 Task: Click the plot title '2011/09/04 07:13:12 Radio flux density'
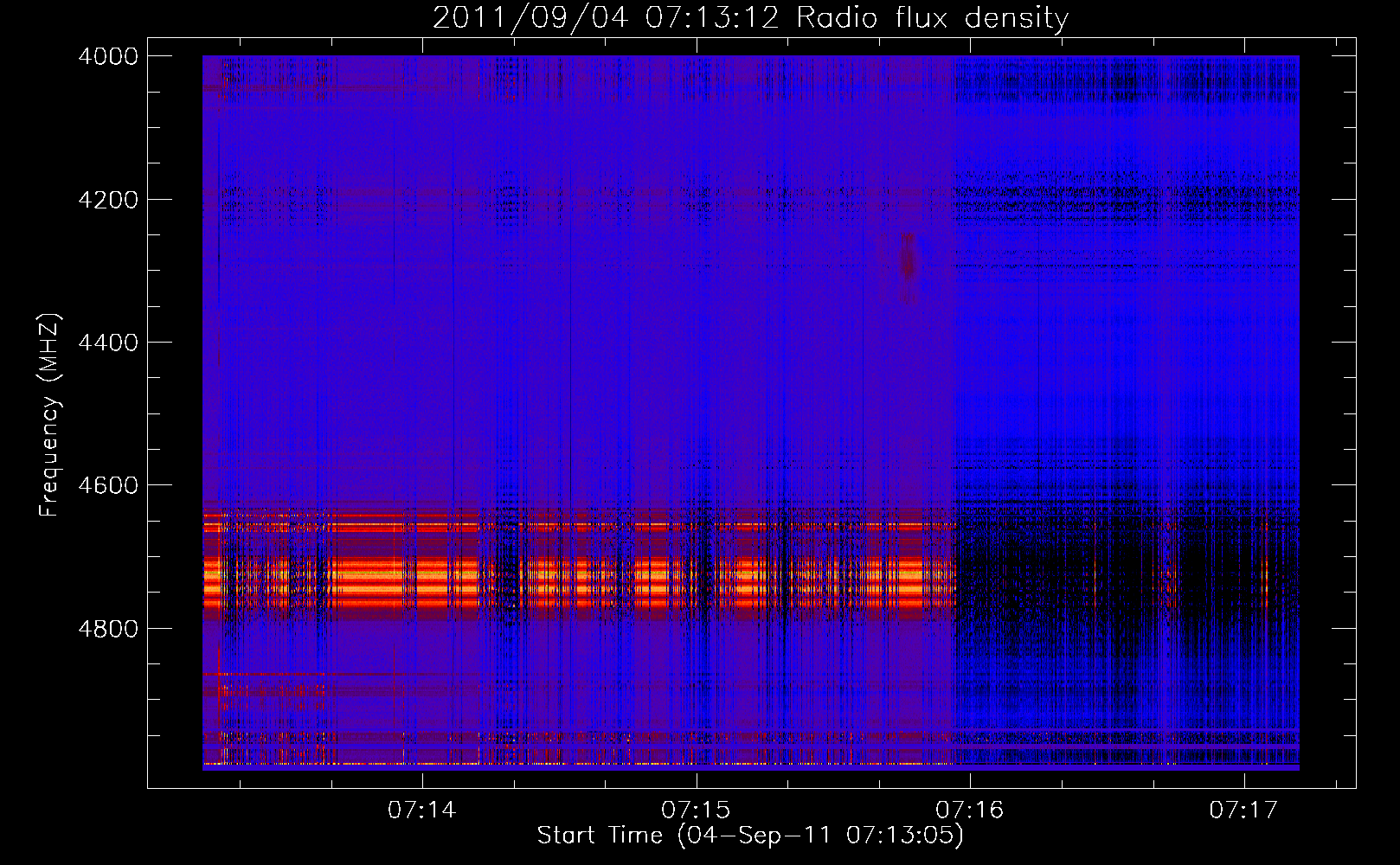click(750, 18)
